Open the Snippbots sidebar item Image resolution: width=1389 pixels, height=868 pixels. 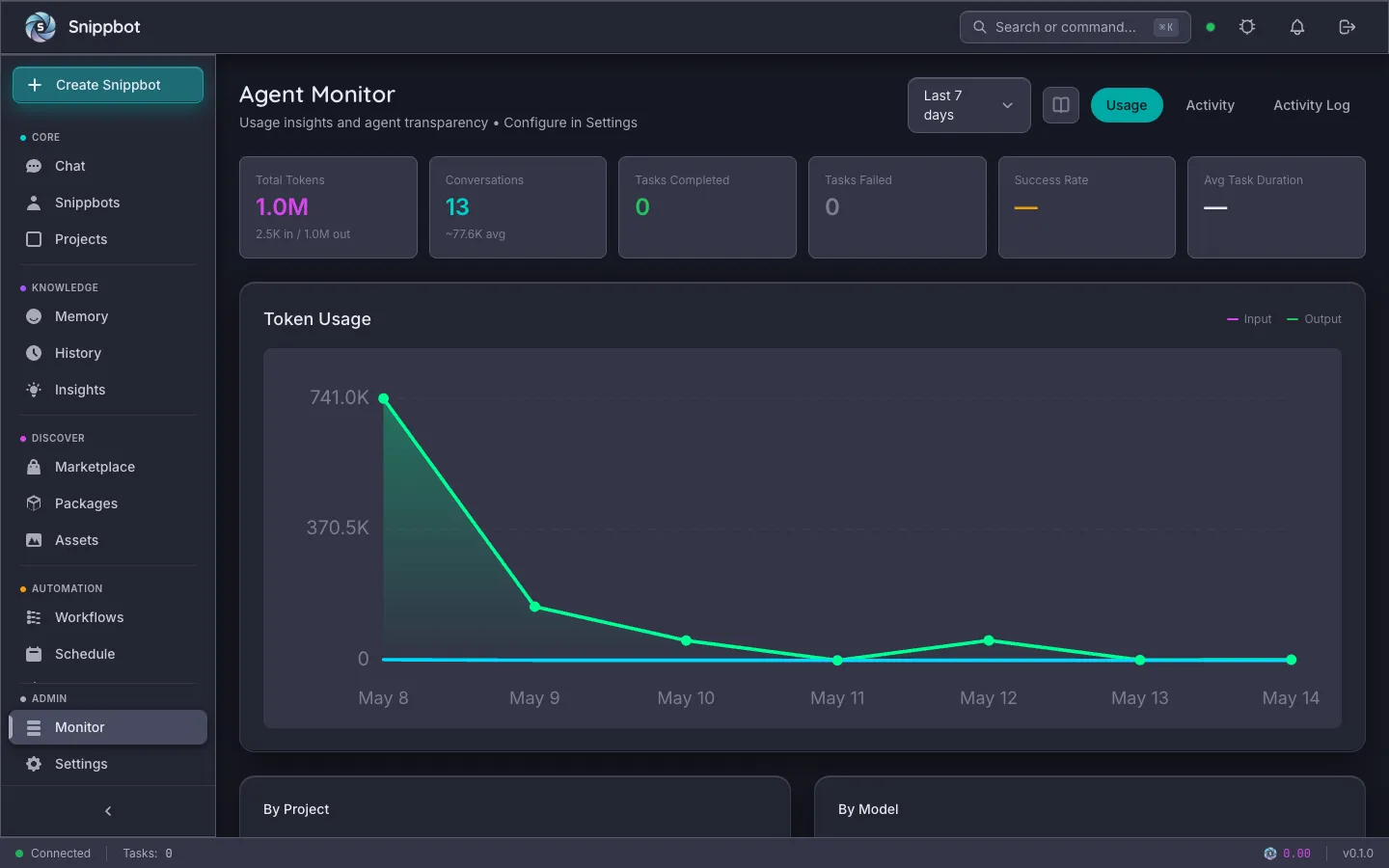click(108, 203)
